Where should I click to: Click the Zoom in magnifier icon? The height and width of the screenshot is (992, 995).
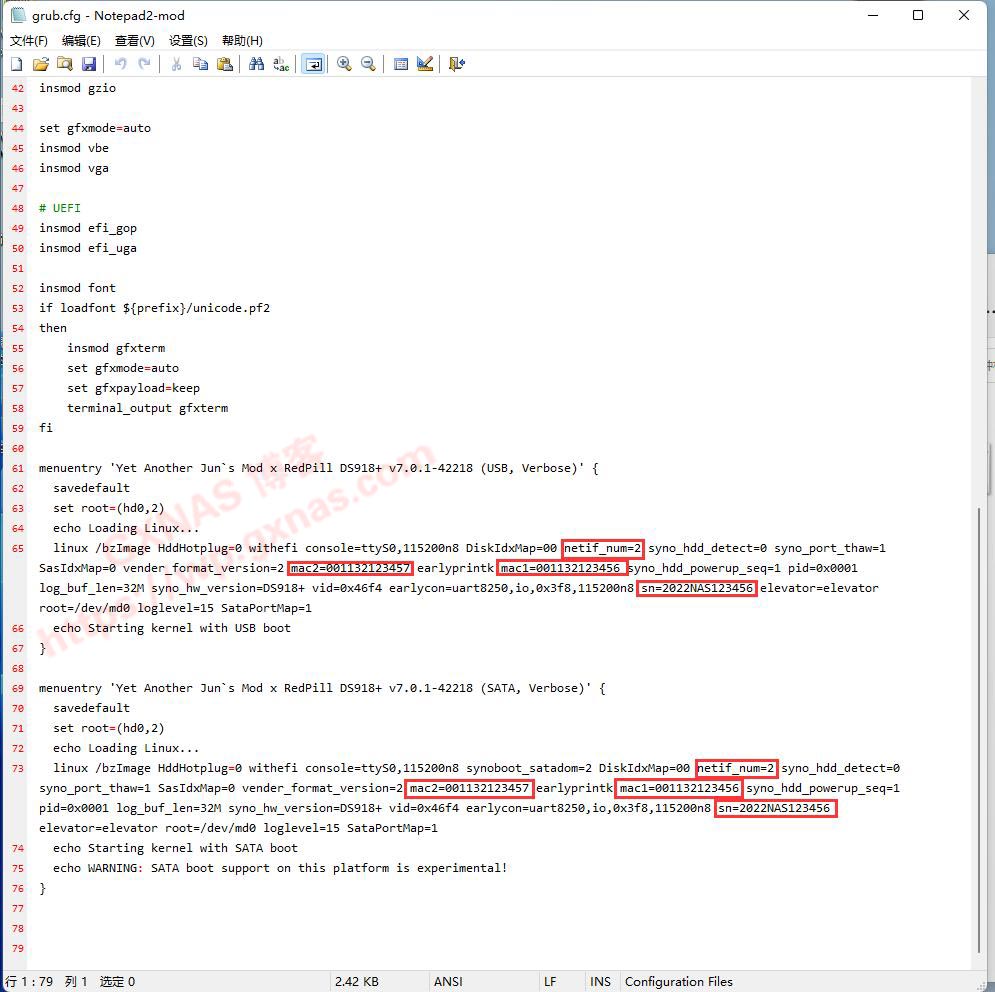coord(344,64)
